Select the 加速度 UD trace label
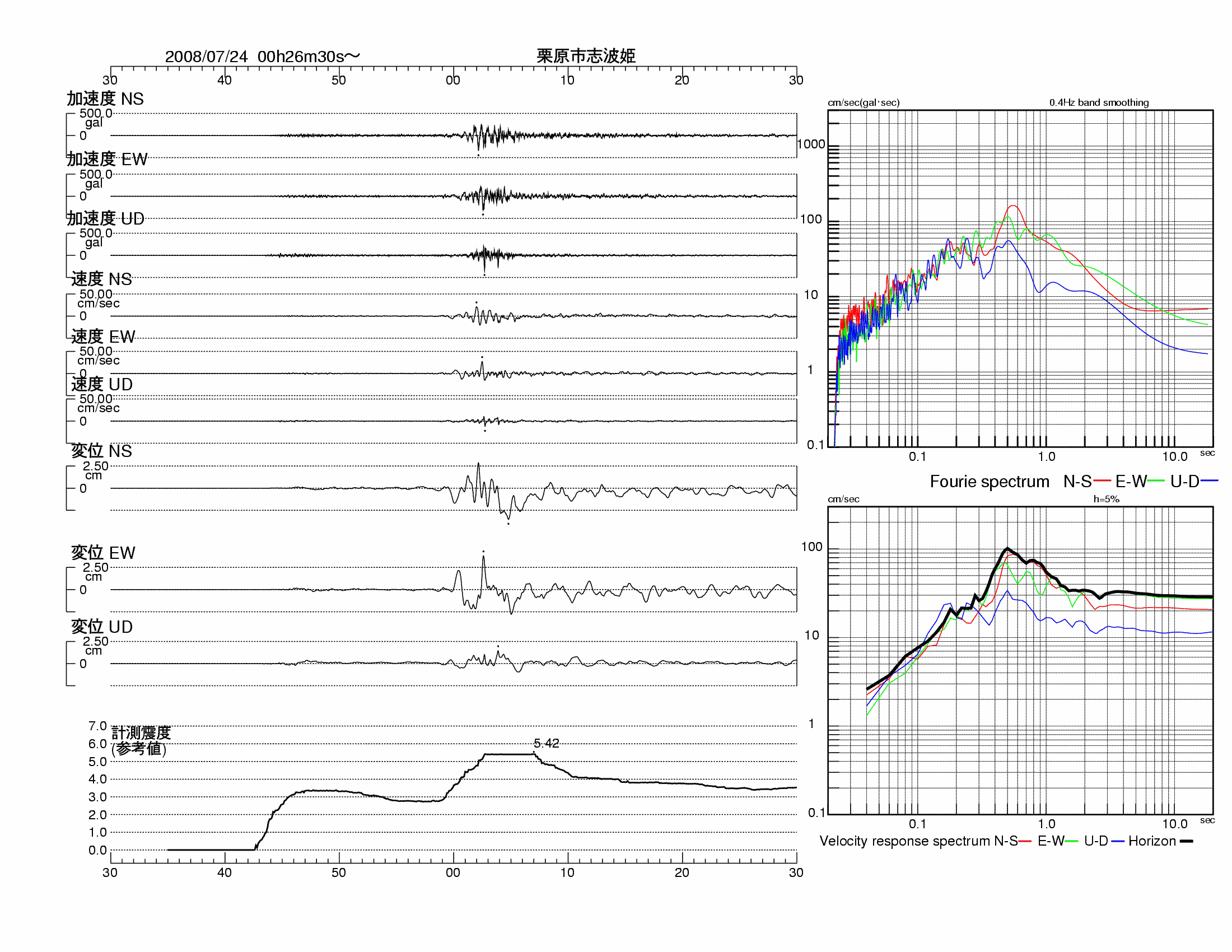The image size is (1232, 952). (105, 218)
